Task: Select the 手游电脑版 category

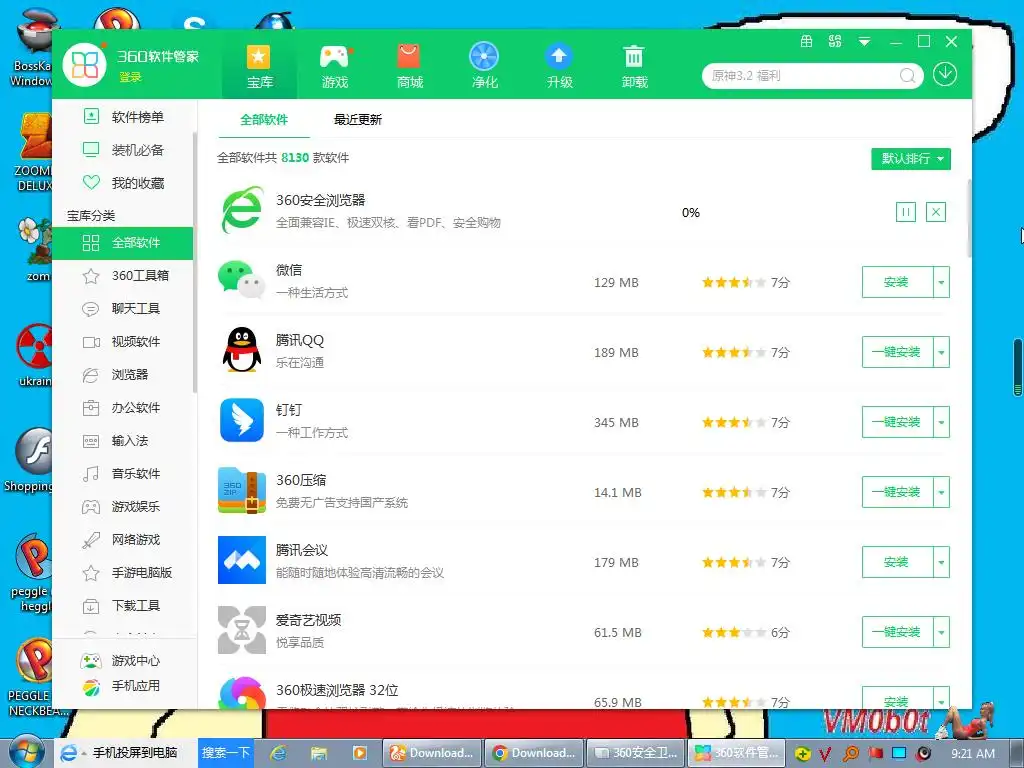Action: coord(123,573)
